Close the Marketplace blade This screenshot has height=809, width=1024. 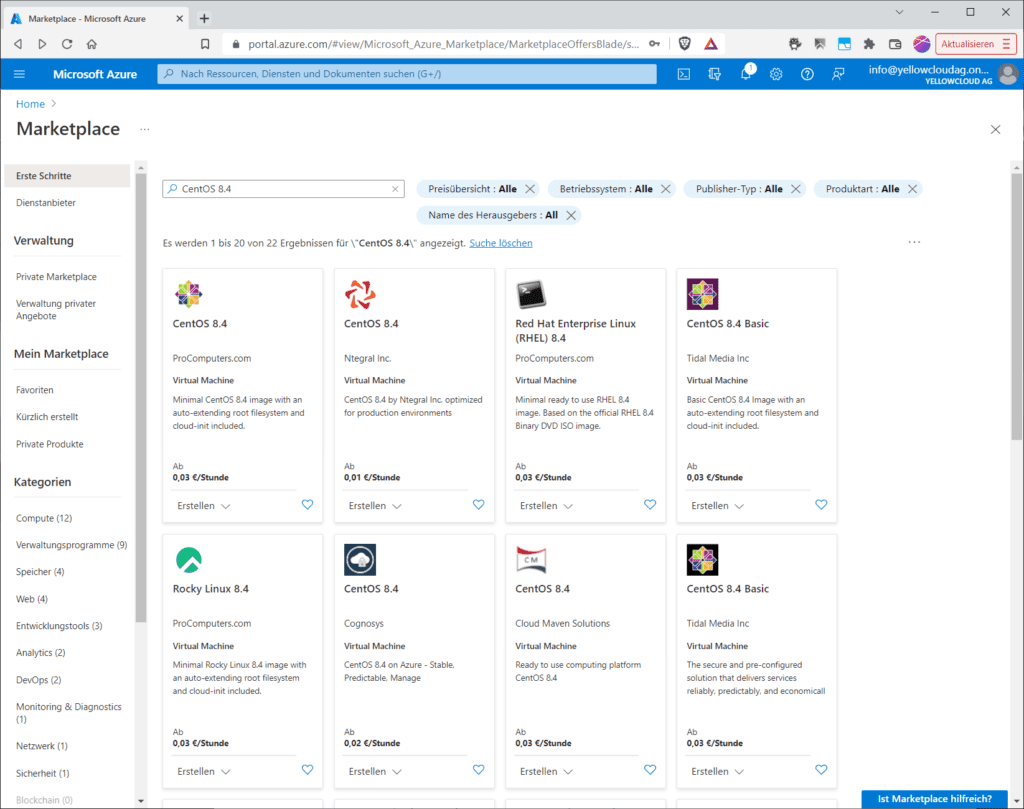995,129
